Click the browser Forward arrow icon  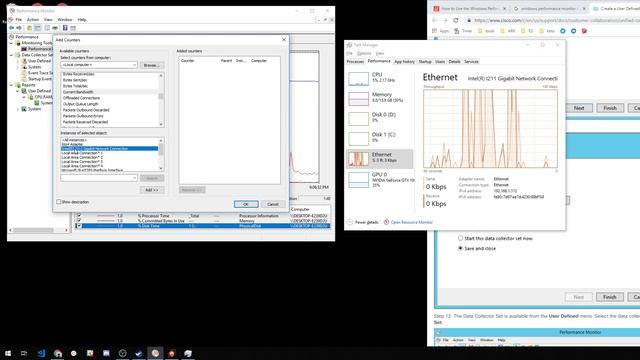[445, 20]
